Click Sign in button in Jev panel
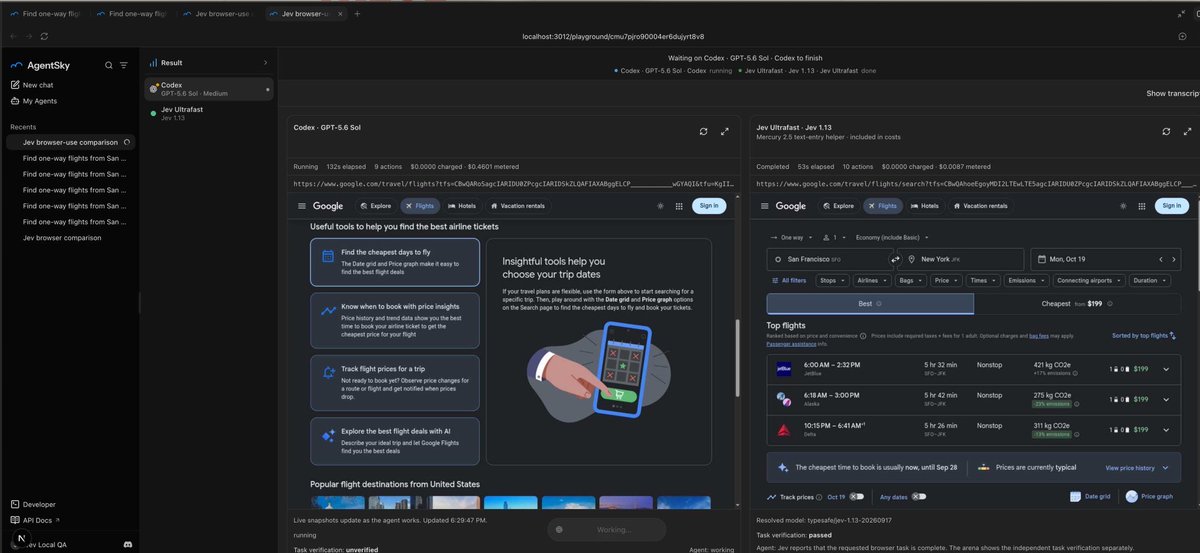1200x553 pixels. [1172, 206]
